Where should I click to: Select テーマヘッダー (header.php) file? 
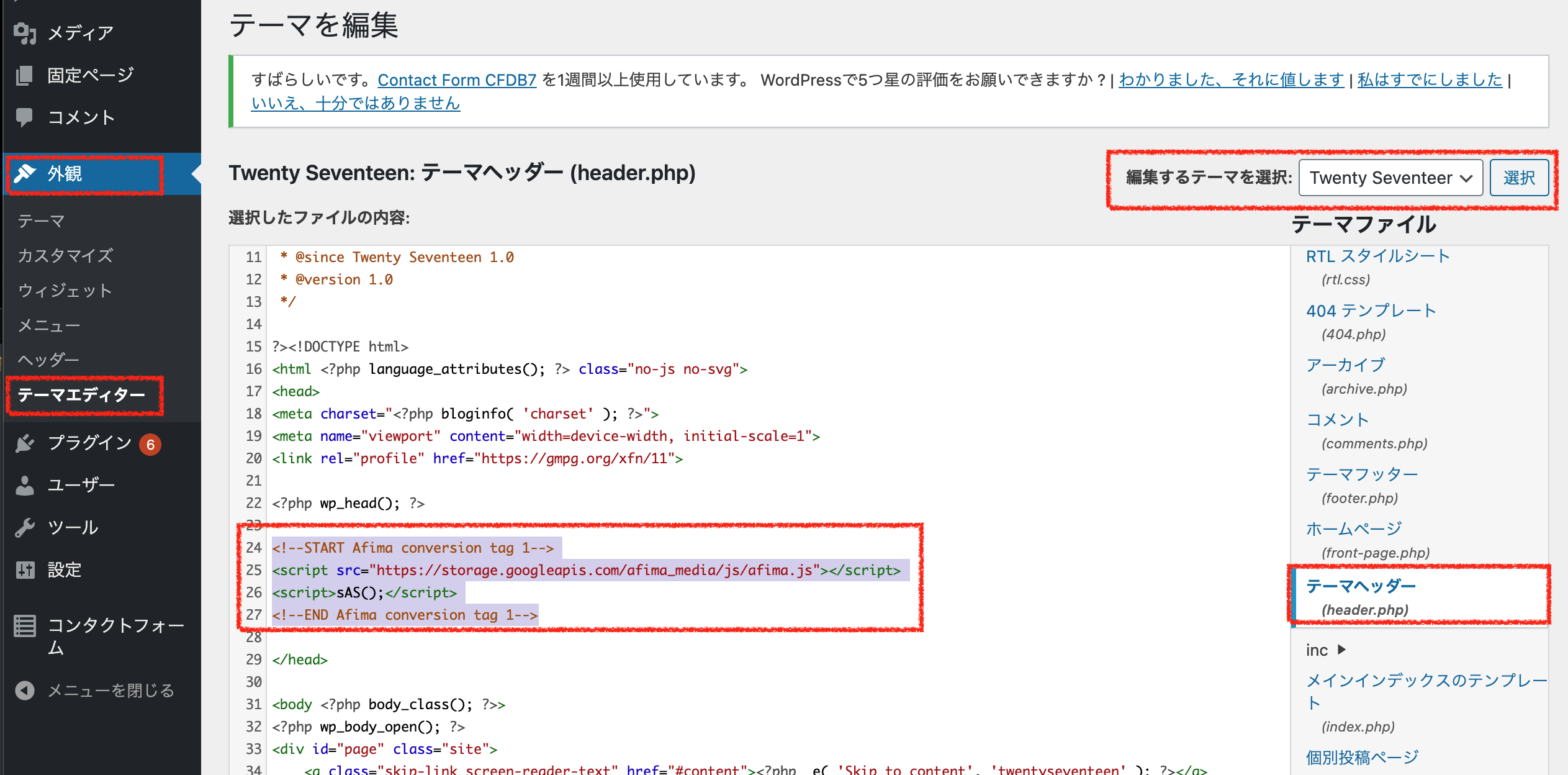click(1361, 587)
